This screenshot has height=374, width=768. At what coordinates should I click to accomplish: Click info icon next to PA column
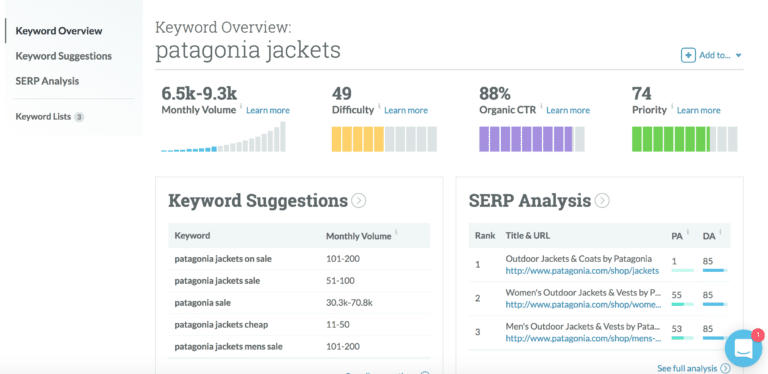click(x=688, y=232)
